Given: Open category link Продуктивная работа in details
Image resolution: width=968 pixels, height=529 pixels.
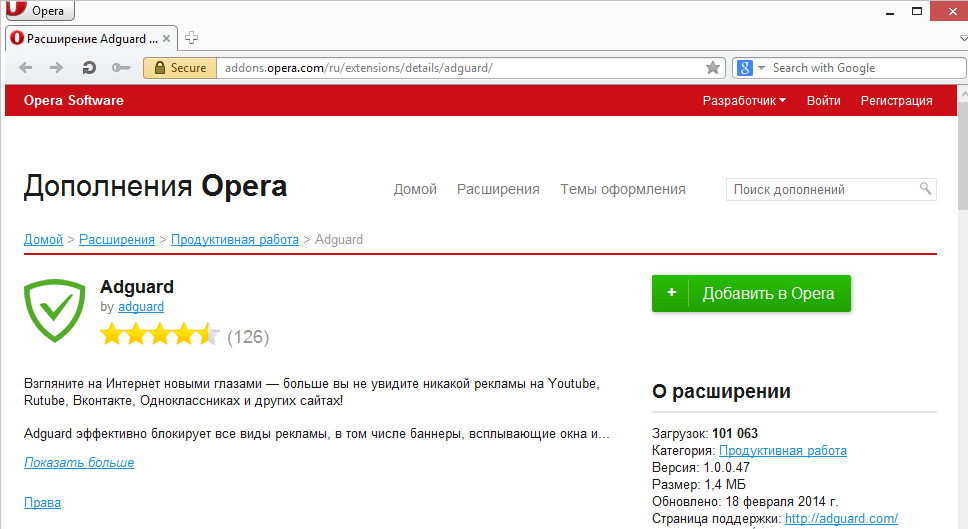Looking at the screenshot, I should coord(783,451).
